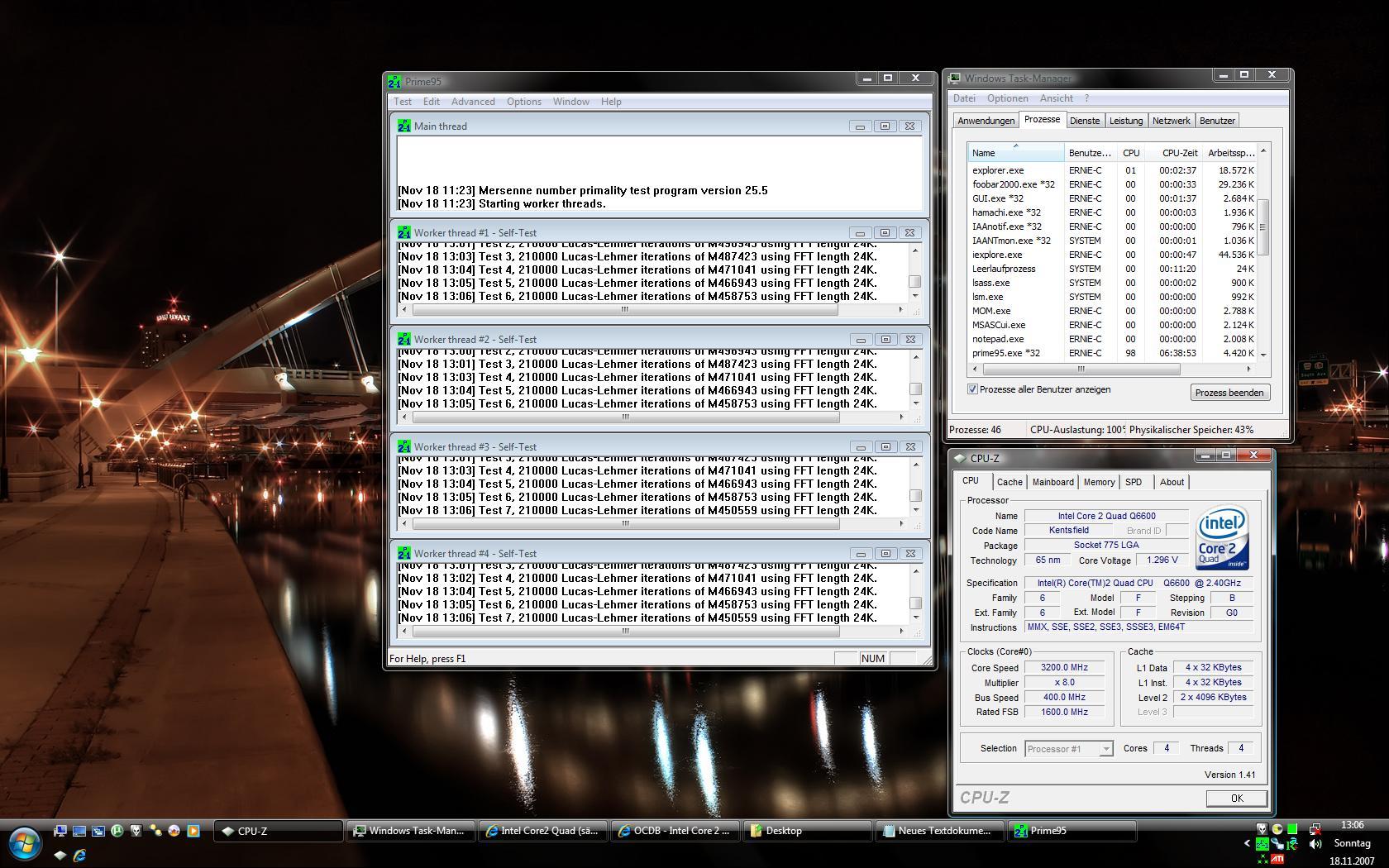1389x868 pixels.
Task: Open the ATI Catalyst tray icon
Action: [1277, 861]
